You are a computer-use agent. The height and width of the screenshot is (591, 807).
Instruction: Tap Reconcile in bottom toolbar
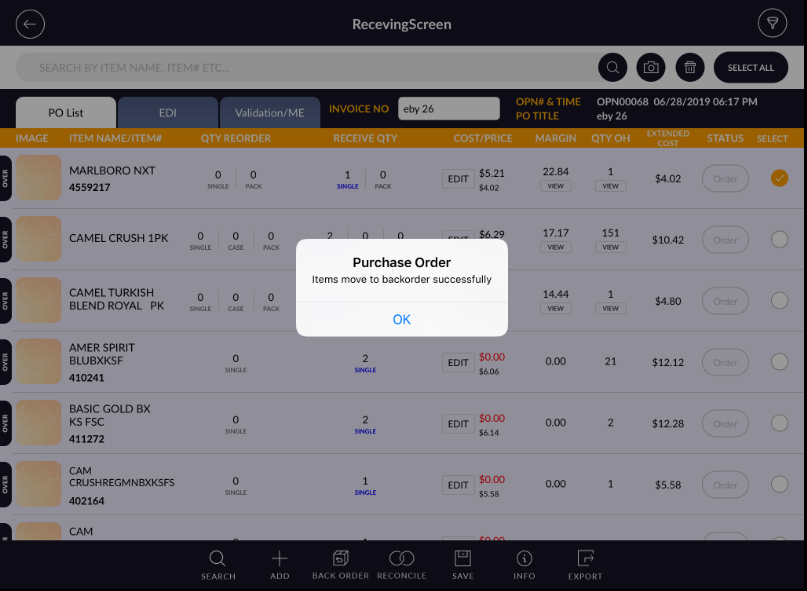[x=401, y=564]
